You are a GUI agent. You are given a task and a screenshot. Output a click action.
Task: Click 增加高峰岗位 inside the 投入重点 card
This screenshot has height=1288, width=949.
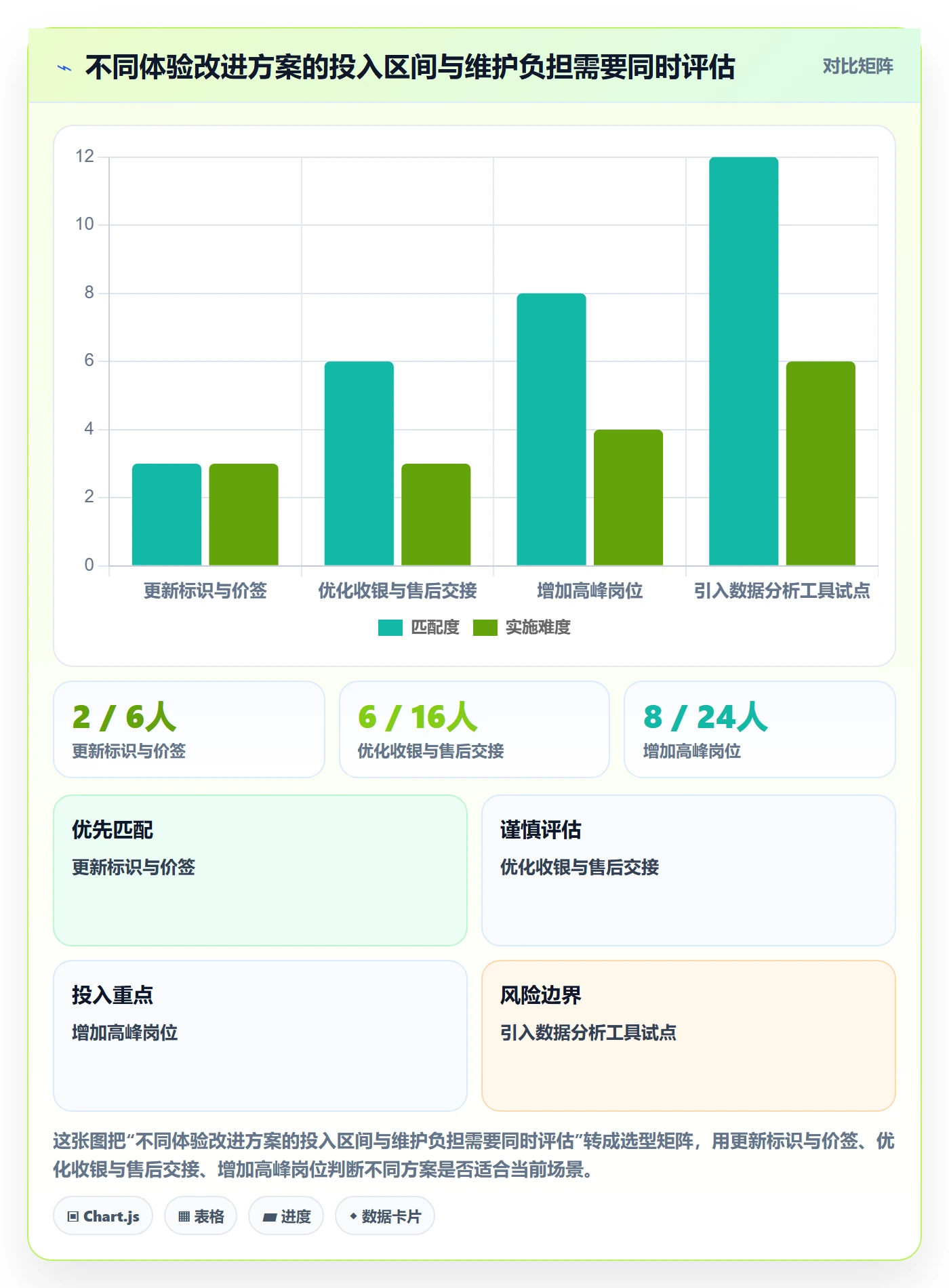click(x=125, y=1032)
